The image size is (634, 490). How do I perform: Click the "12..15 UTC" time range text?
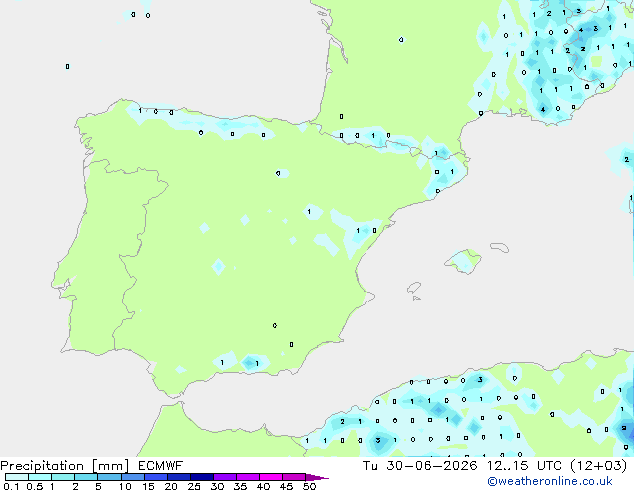pyautogui.click(x=524, y=466)
